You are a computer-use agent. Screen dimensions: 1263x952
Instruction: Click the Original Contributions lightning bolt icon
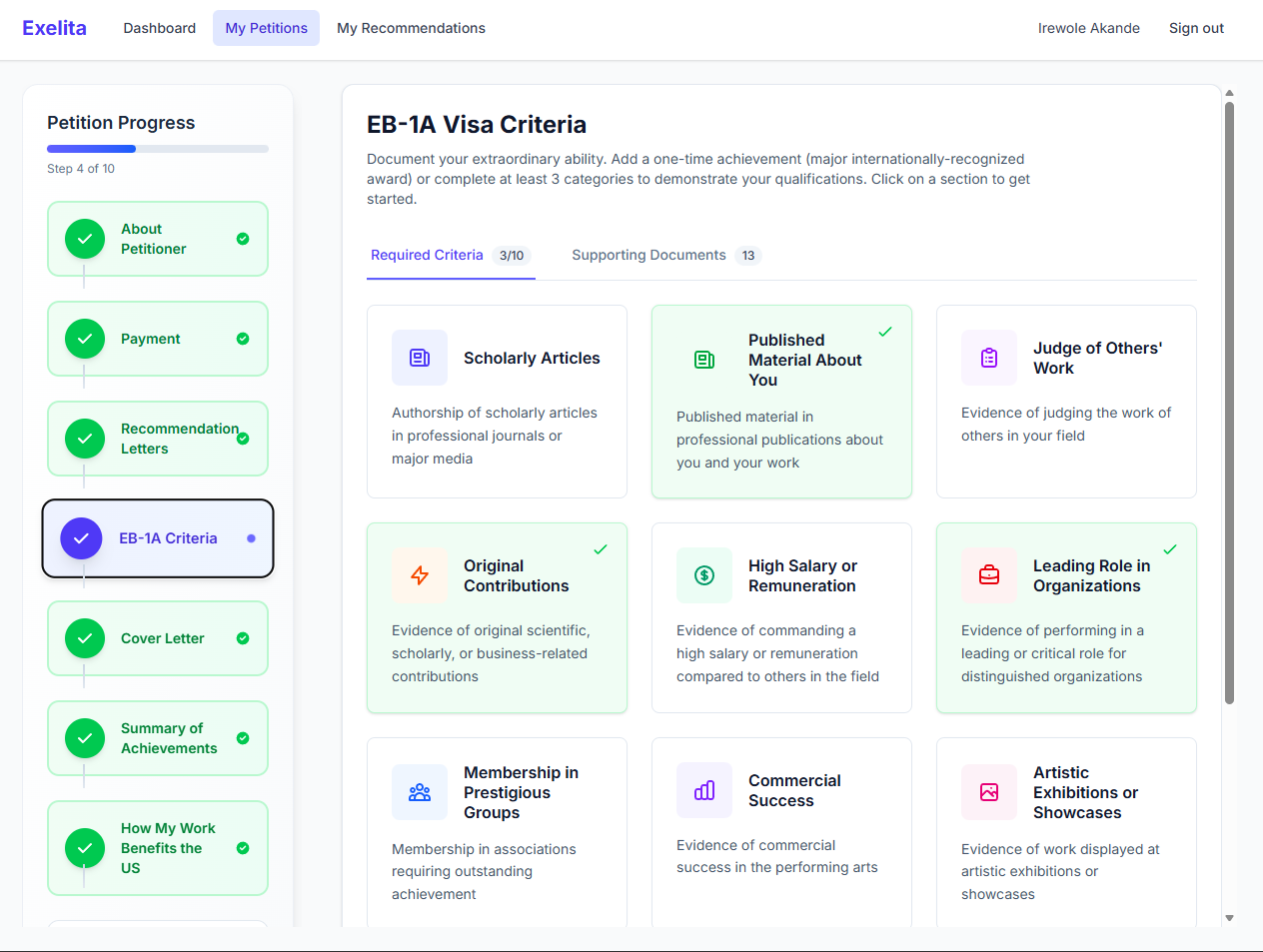(420, 575)
